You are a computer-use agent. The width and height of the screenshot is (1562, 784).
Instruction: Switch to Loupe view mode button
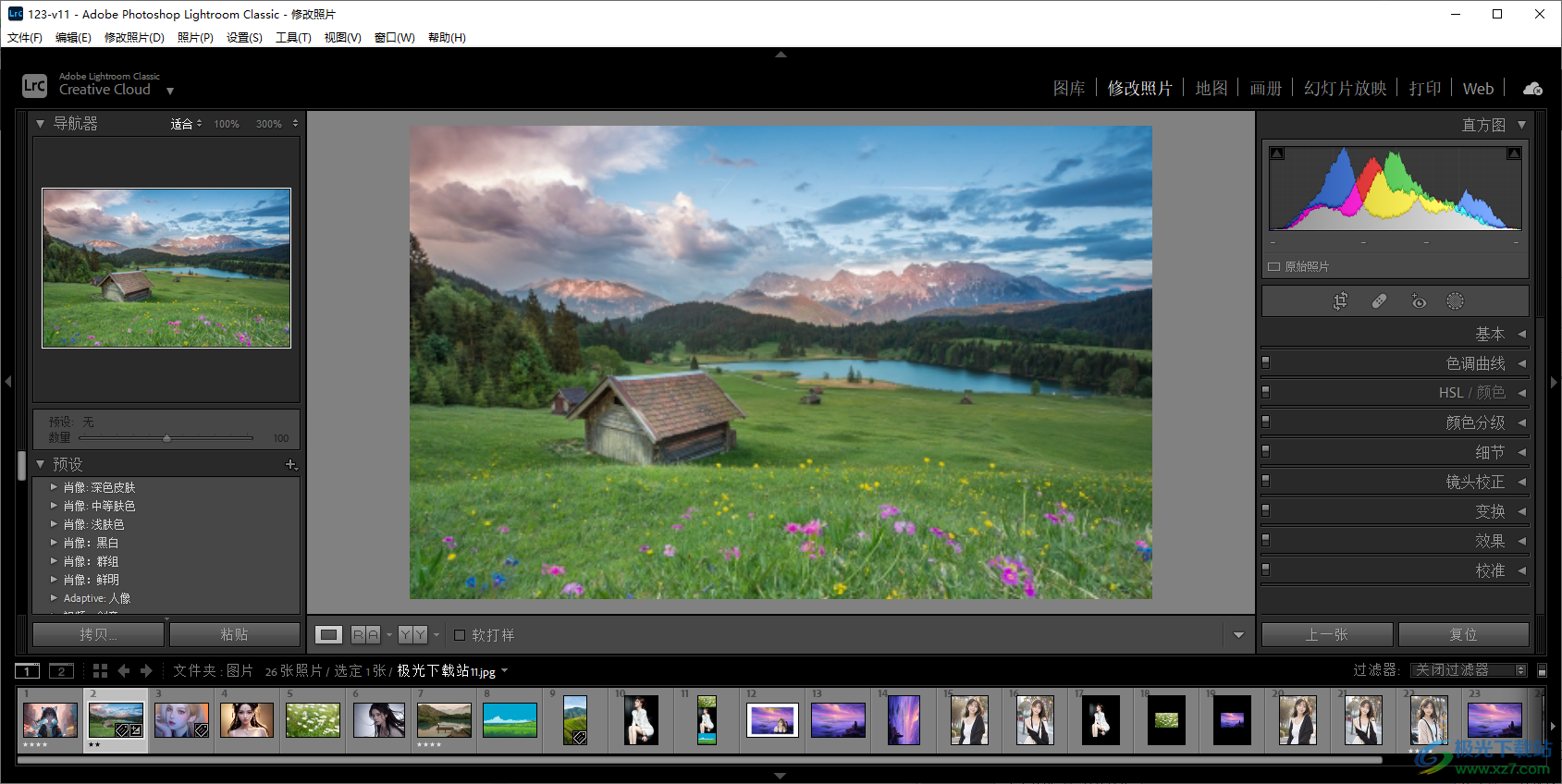pyautogui.click(x=328, y=635)
